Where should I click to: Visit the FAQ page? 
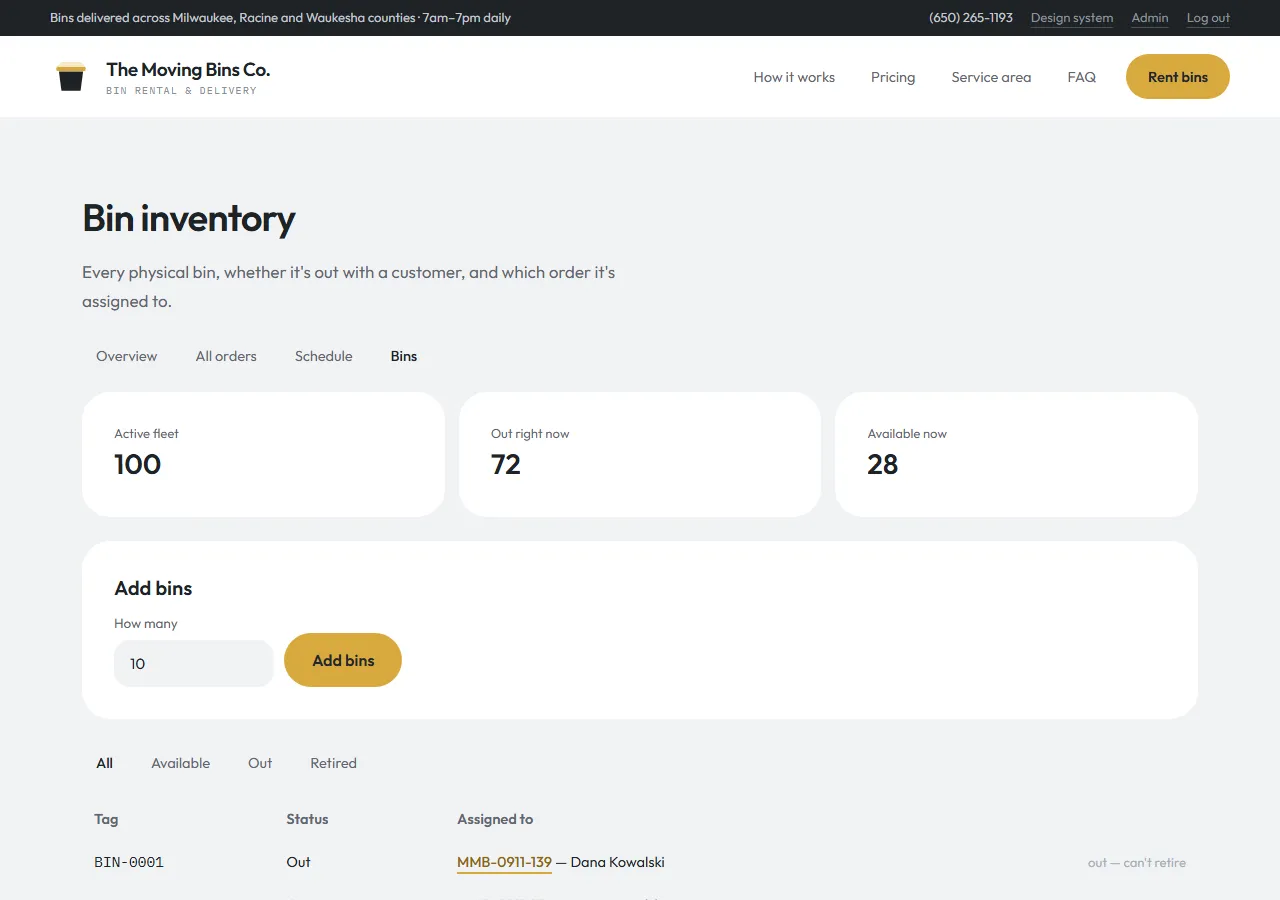1082,77
